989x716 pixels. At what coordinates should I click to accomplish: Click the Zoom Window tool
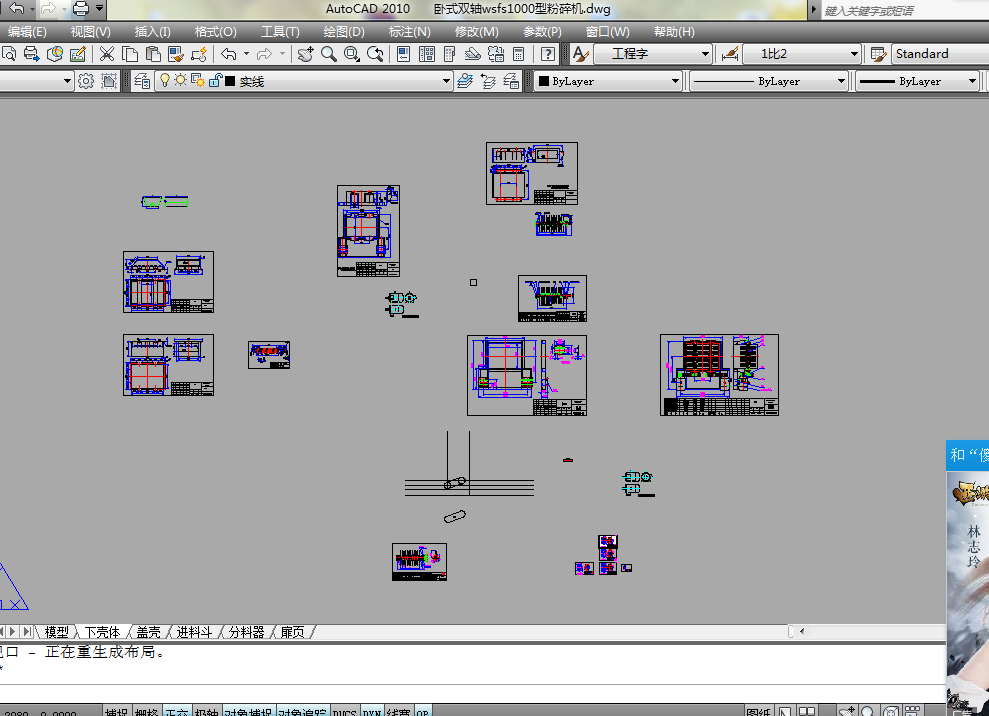(x=352, y=54)
